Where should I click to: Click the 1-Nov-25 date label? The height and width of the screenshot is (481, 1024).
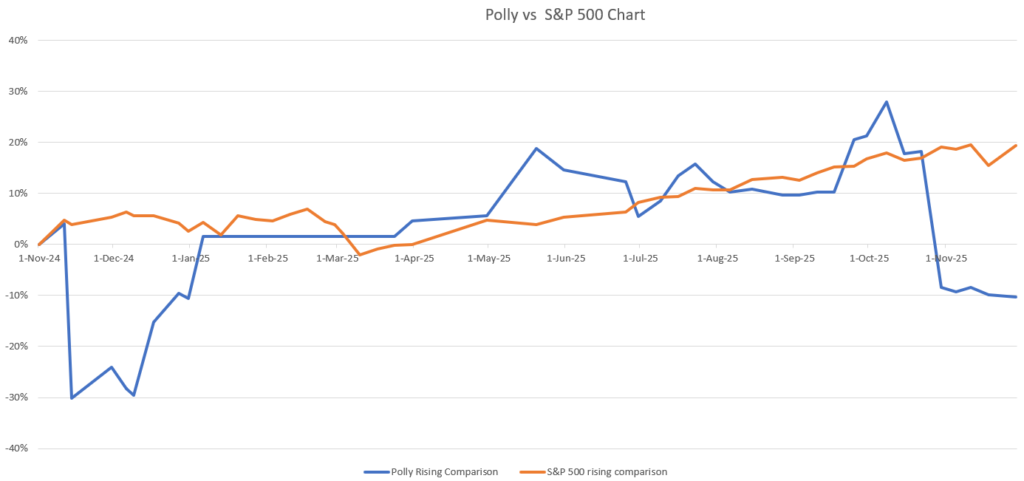(946, 258)
